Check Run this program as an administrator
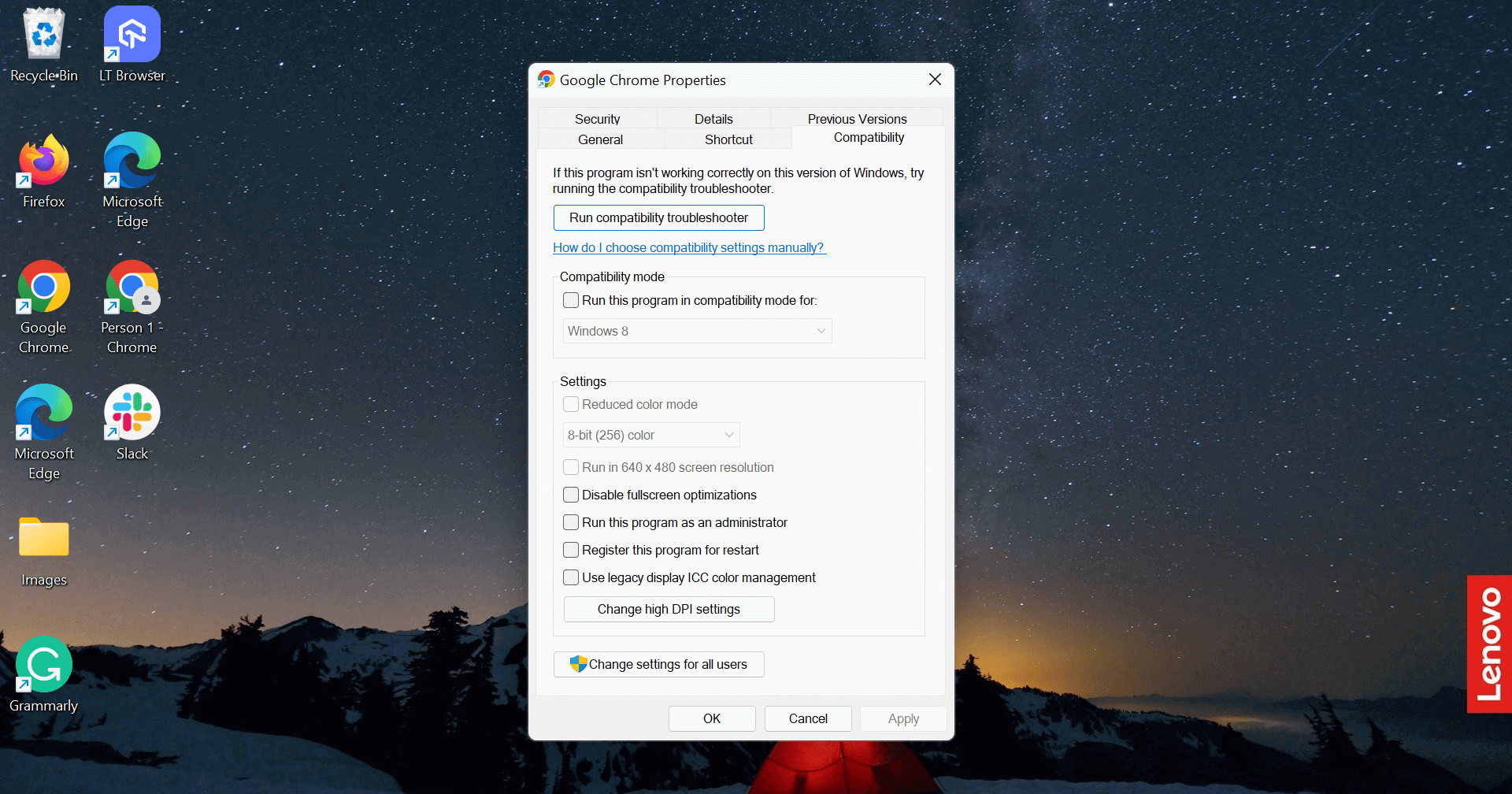The width and height of the screenshot is (1512, 794). [x=571, y=522]
